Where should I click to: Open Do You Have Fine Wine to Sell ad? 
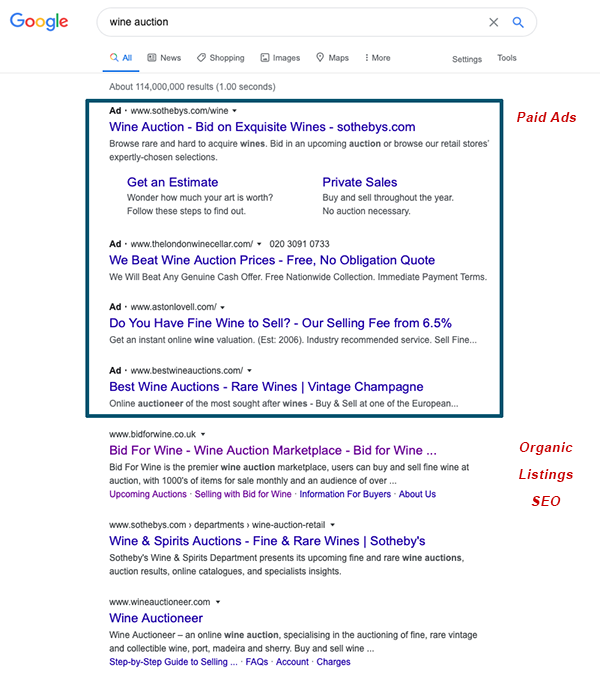[280, 323]
